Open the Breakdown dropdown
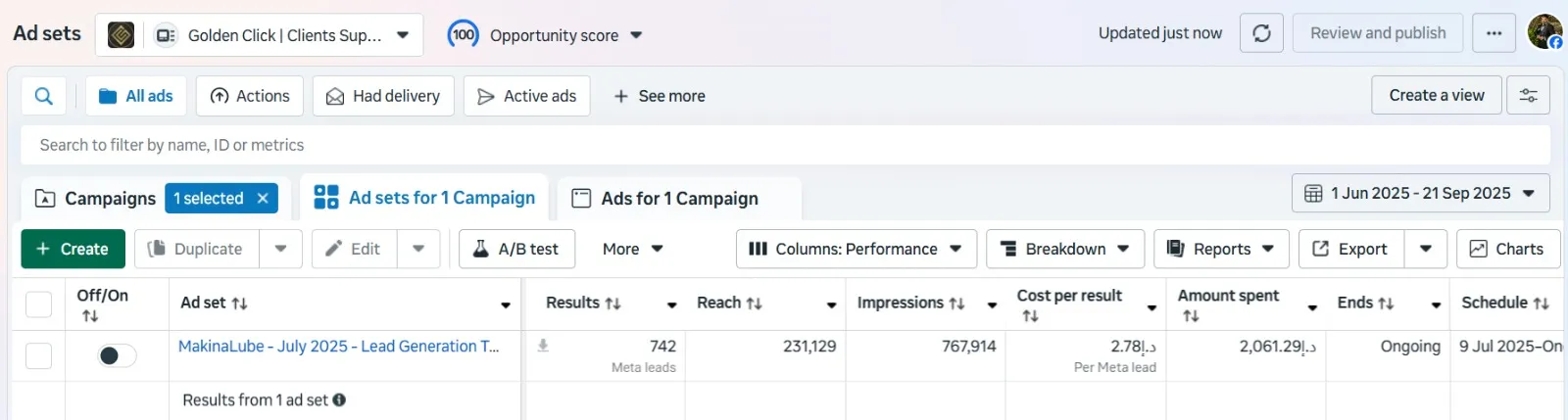 click(x=1064, y=249)
